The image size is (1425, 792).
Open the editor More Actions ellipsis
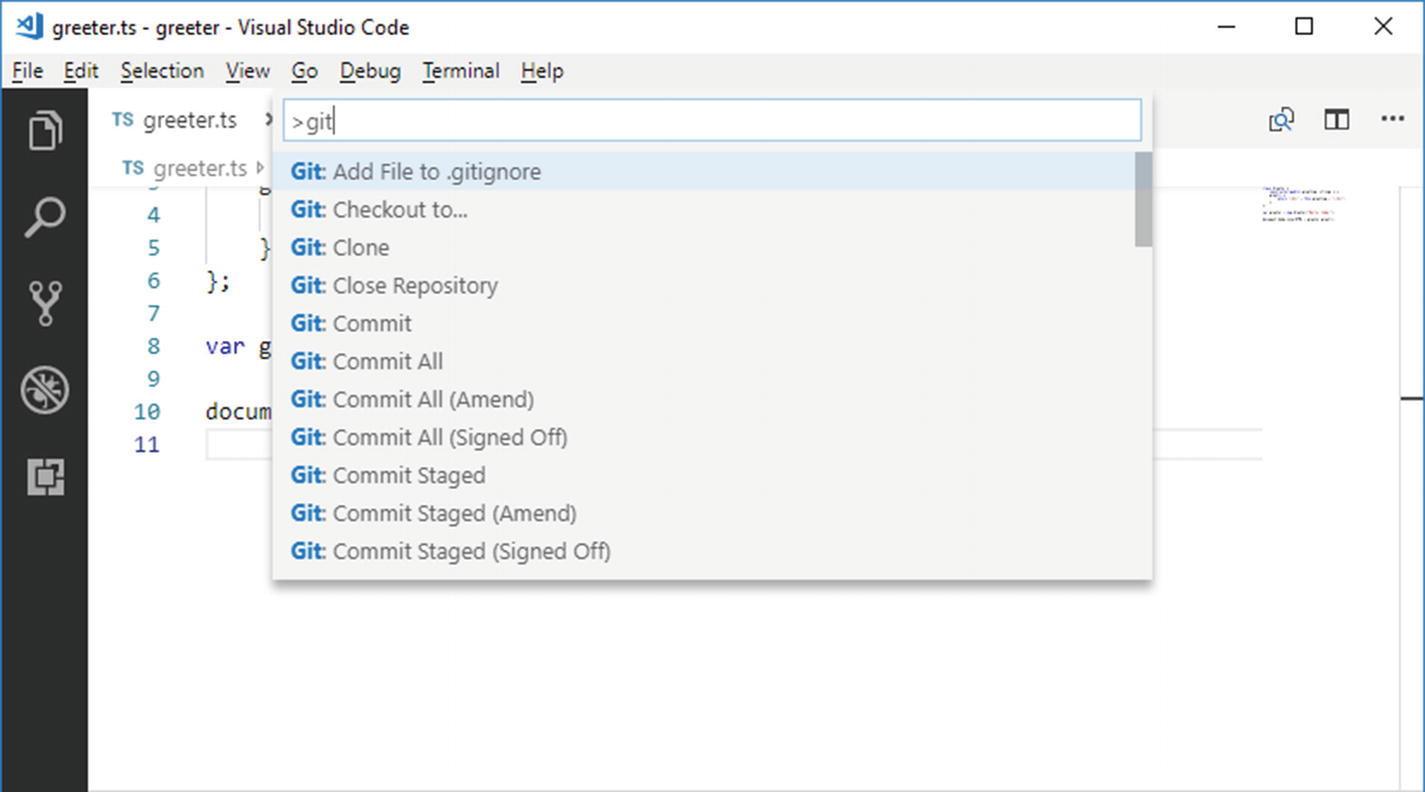click(1393, 120)
